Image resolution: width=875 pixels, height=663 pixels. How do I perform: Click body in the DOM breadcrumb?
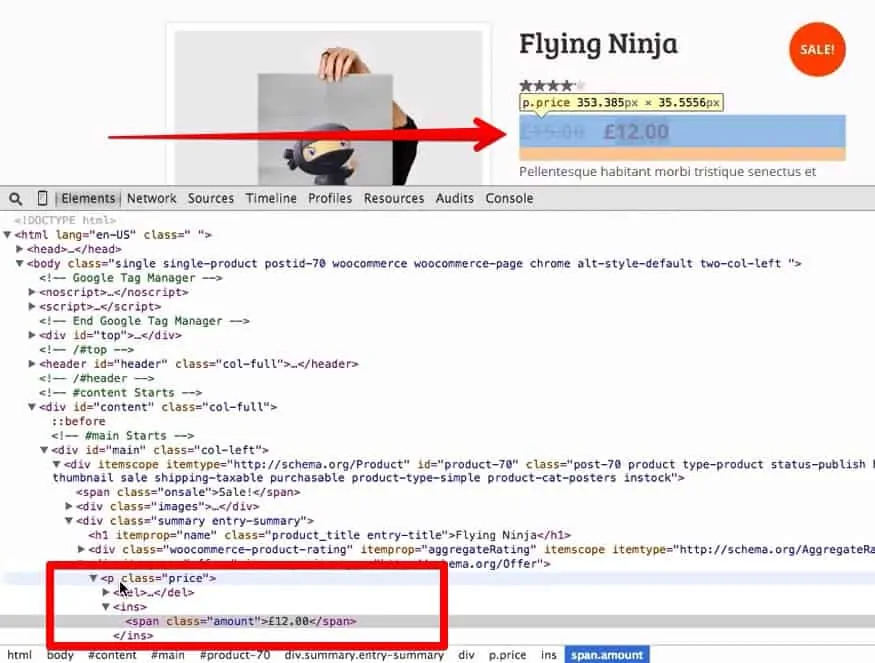60,655
